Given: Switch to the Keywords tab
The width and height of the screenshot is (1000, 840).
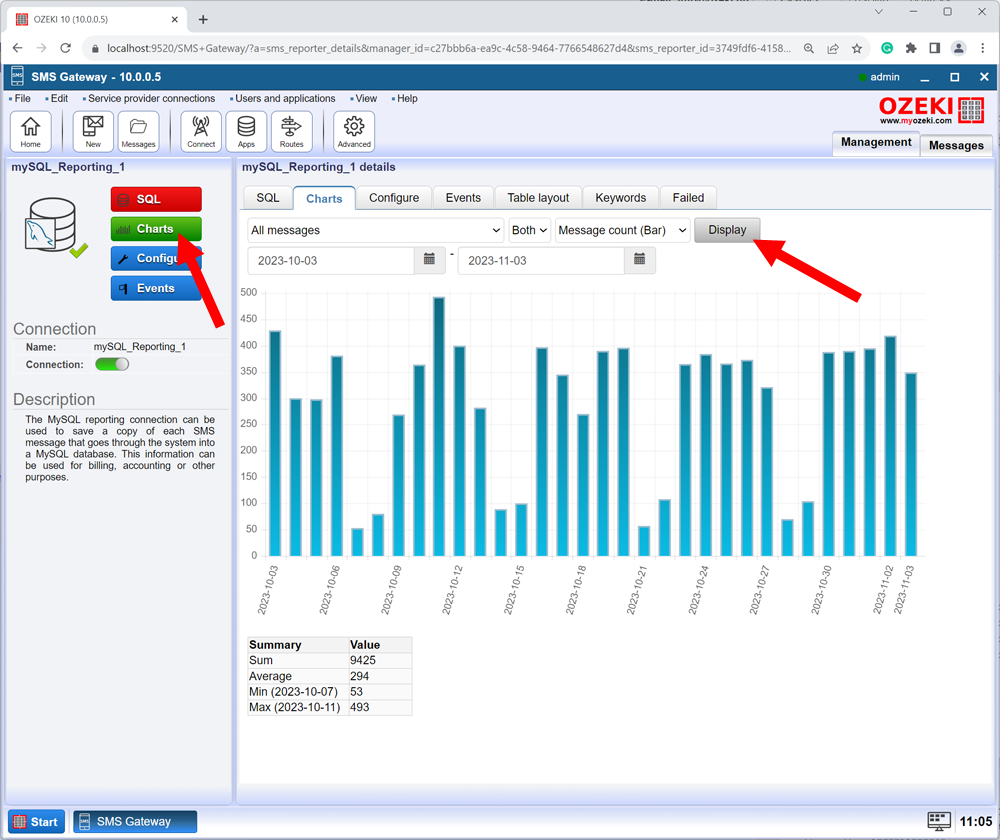Looking at the screenshot, I should point(621,198).
